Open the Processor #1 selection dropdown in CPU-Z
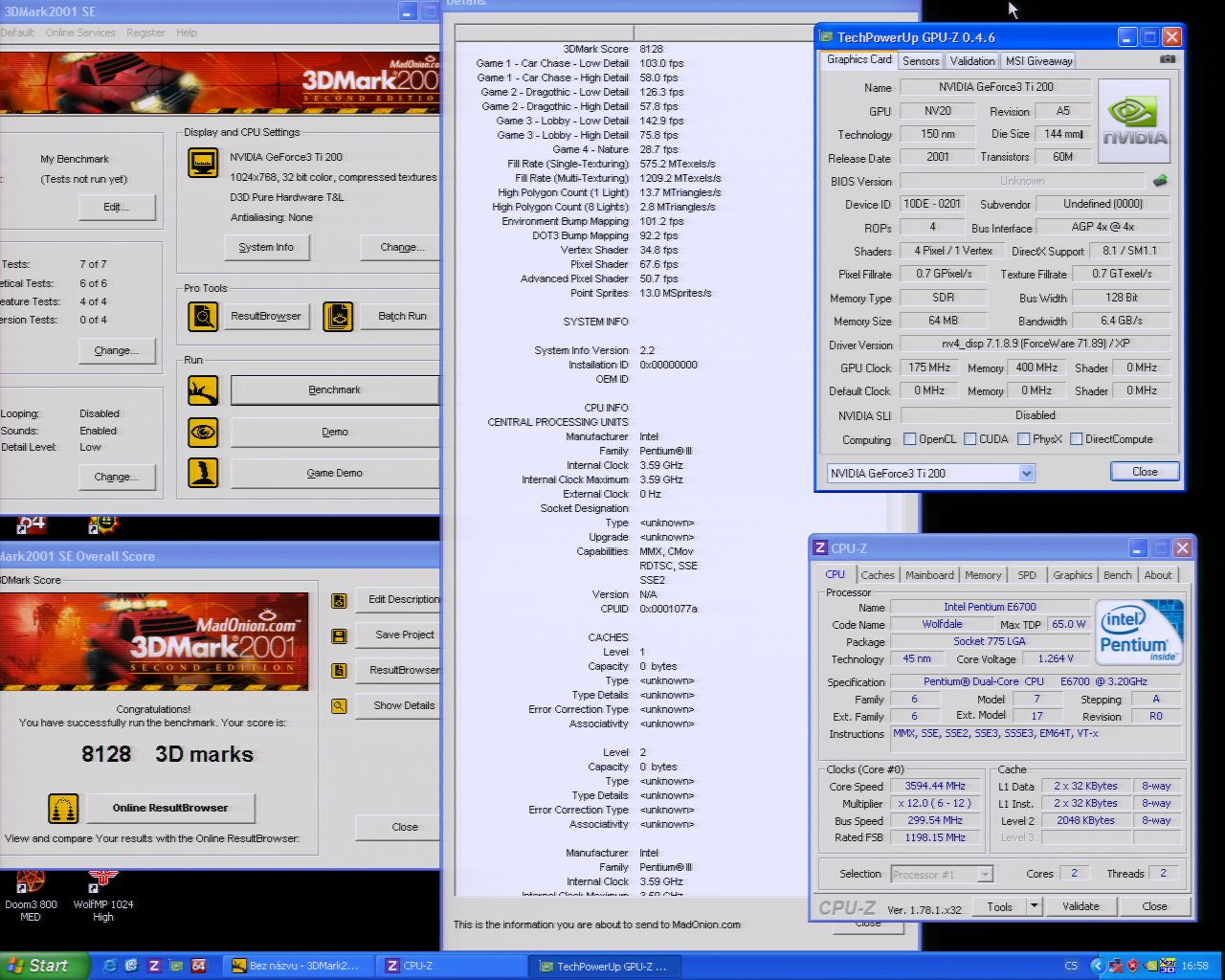1225x980 pixels. 985,874
